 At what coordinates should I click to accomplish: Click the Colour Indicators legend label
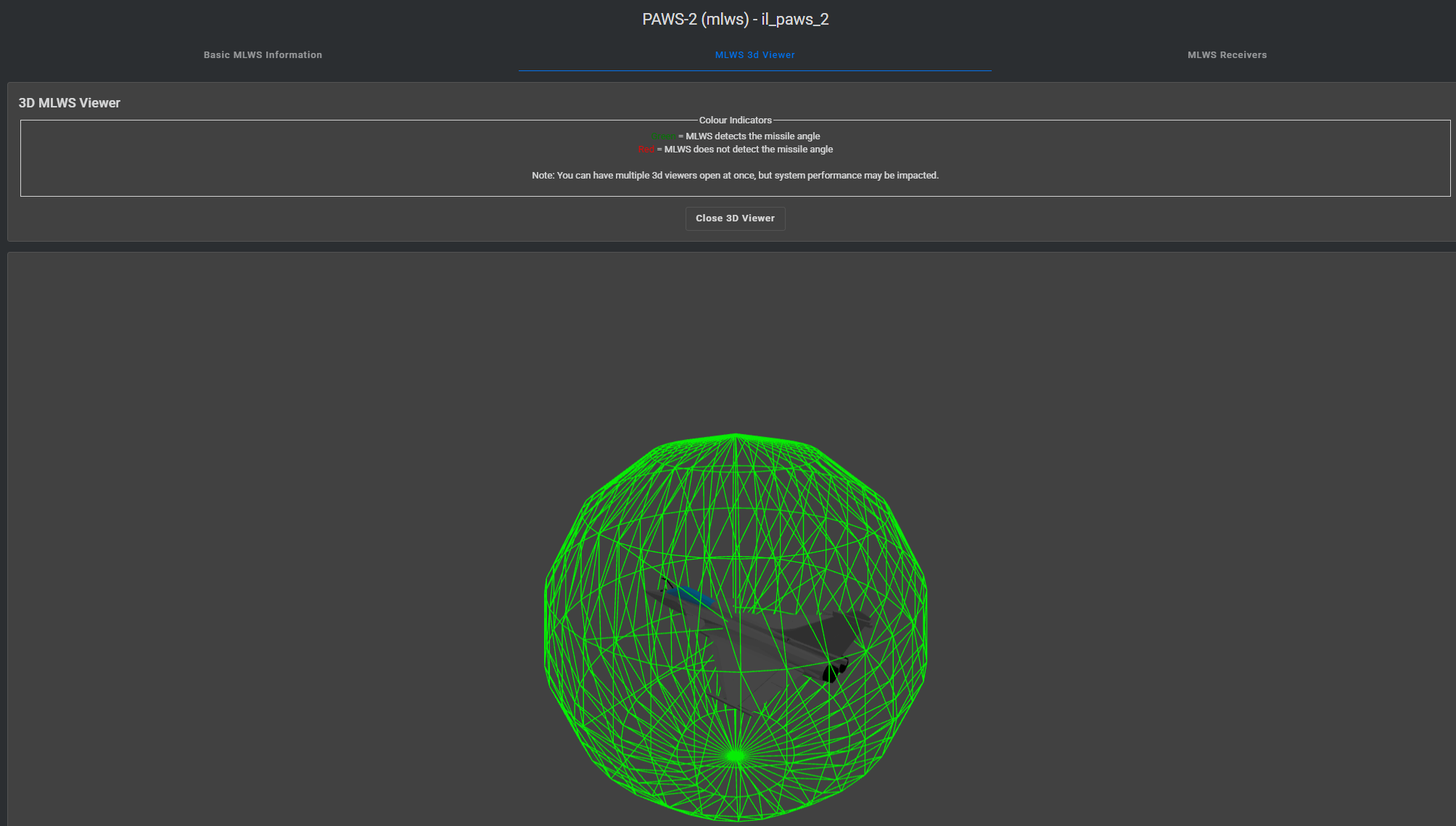(735, 120)
